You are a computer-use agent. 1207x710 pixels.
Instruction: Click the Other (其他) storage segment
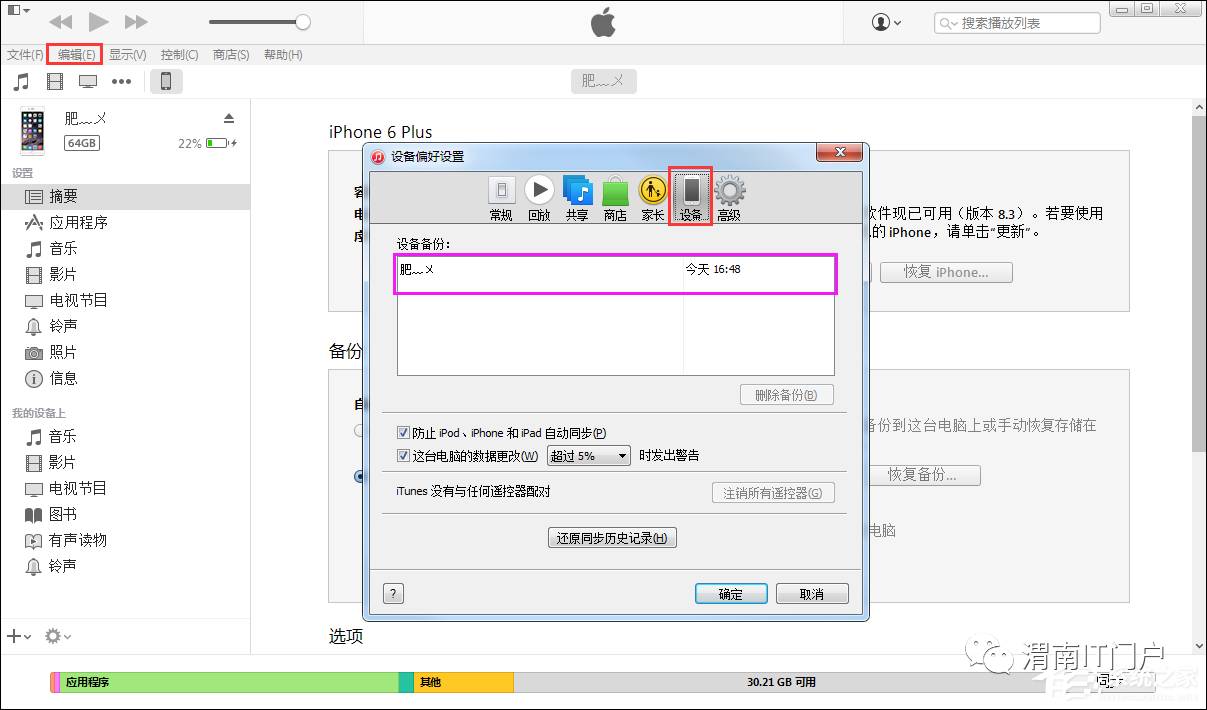coord(463,682)
